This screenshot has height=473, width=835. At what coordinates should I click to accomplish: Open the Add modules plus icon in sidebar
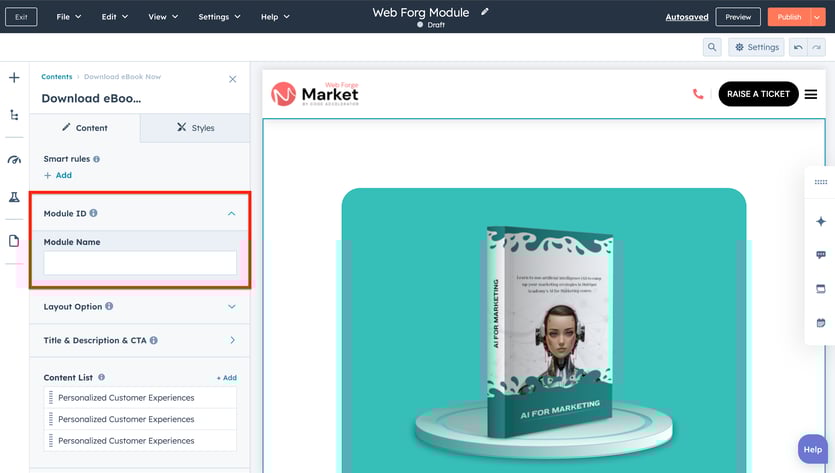click(x=14, y=77)
